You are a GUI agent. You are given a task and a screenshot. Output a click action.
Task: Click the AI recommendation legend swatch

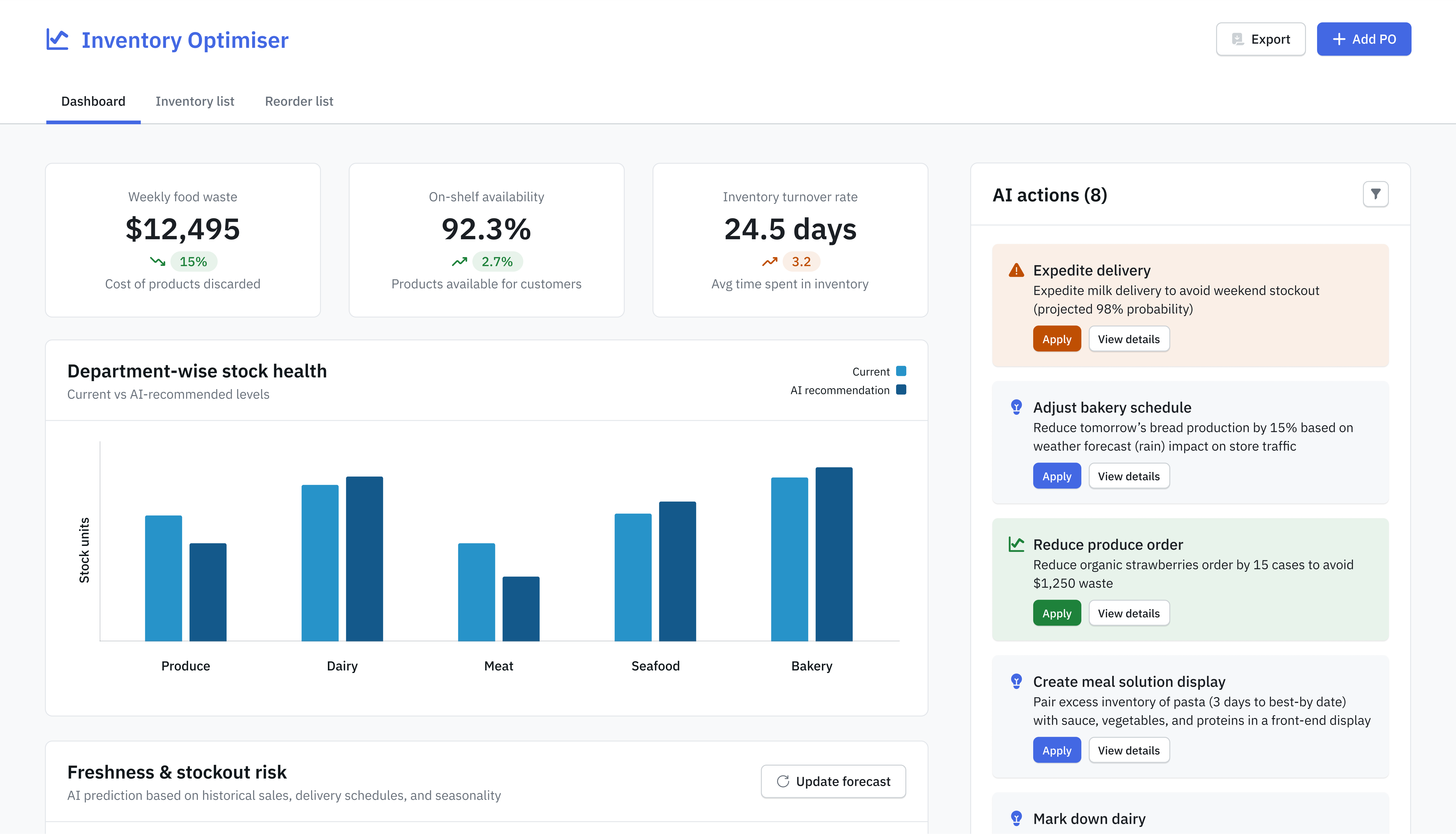tap(901, 390)
